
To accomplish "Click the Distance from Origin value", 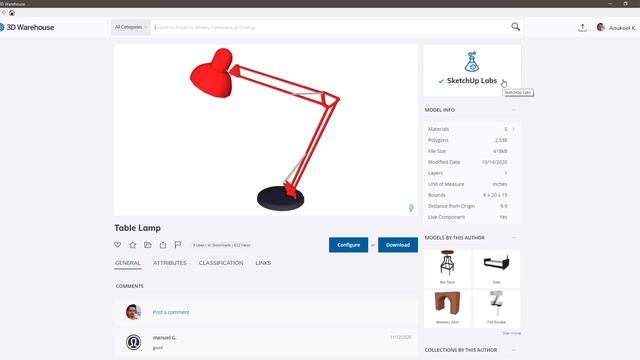I will (x=504, y=206).
